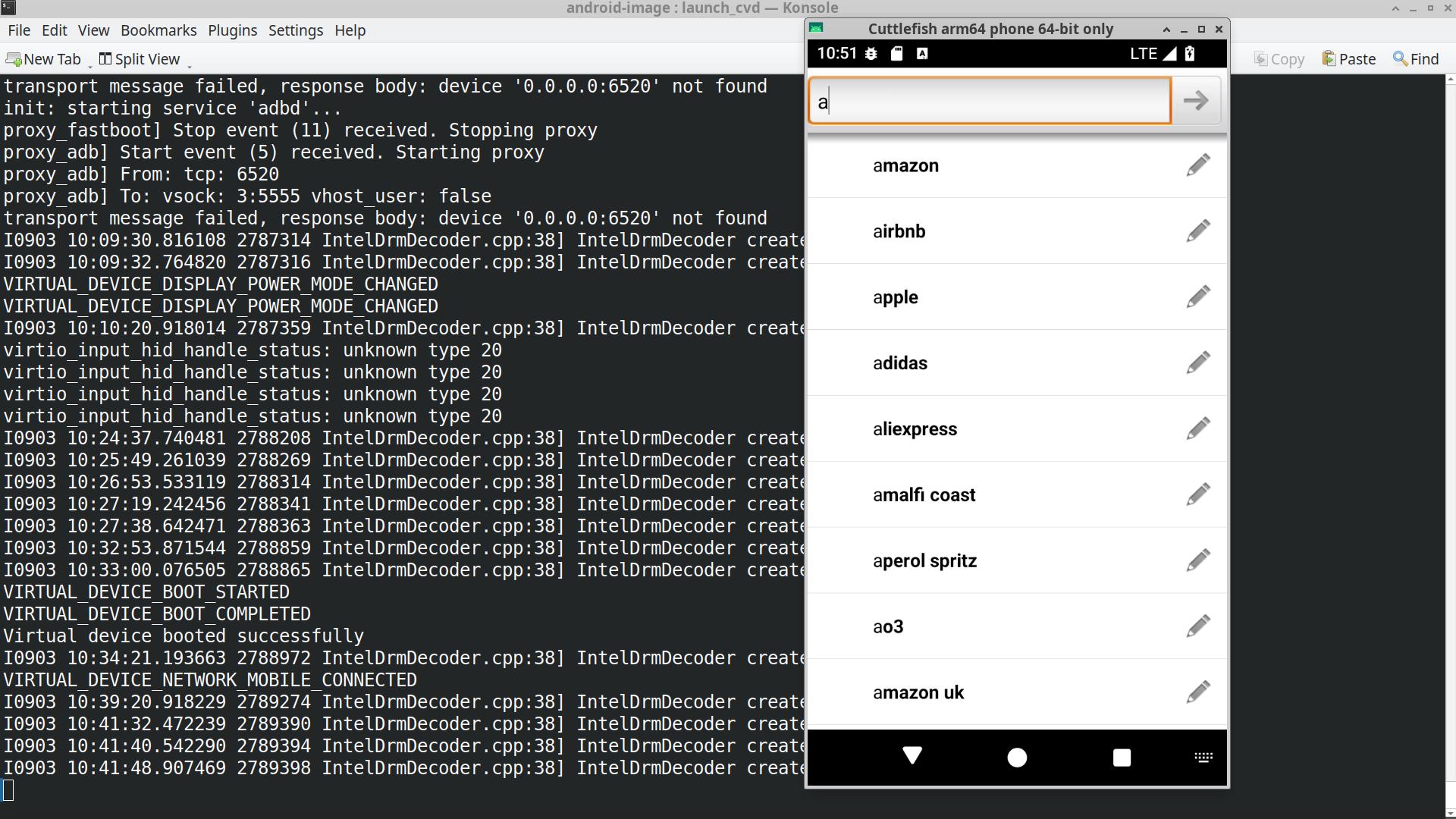Tap the edit pencil next to amazon uk
This screenshot has height=819, width=1456.
tap(1198, 693)
